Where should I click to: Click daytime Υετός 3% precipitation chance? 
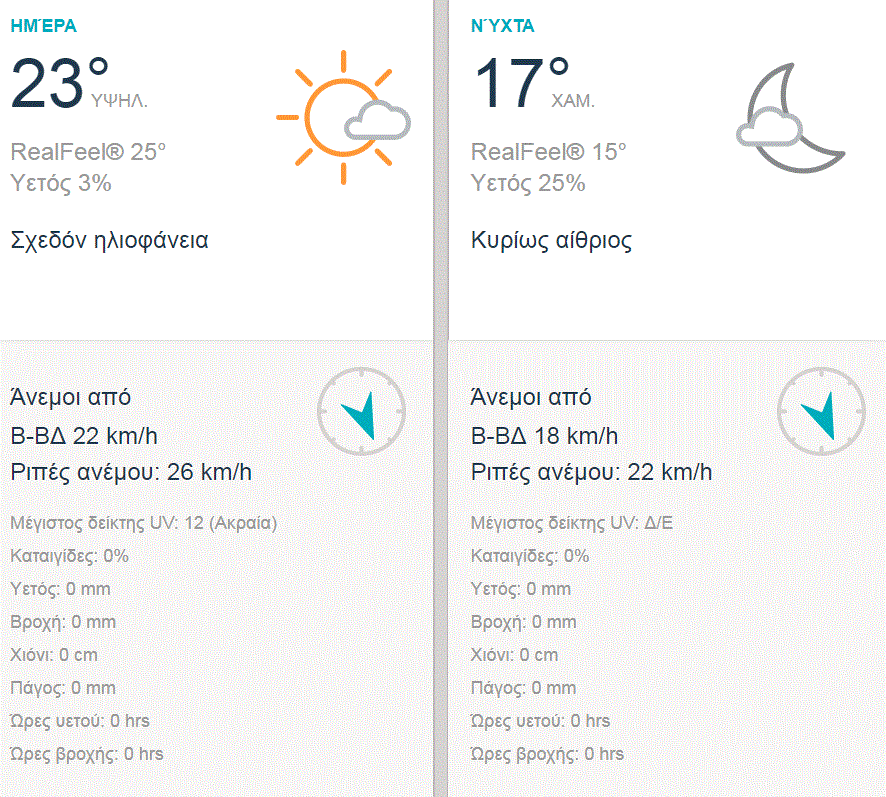pos(60,183)
